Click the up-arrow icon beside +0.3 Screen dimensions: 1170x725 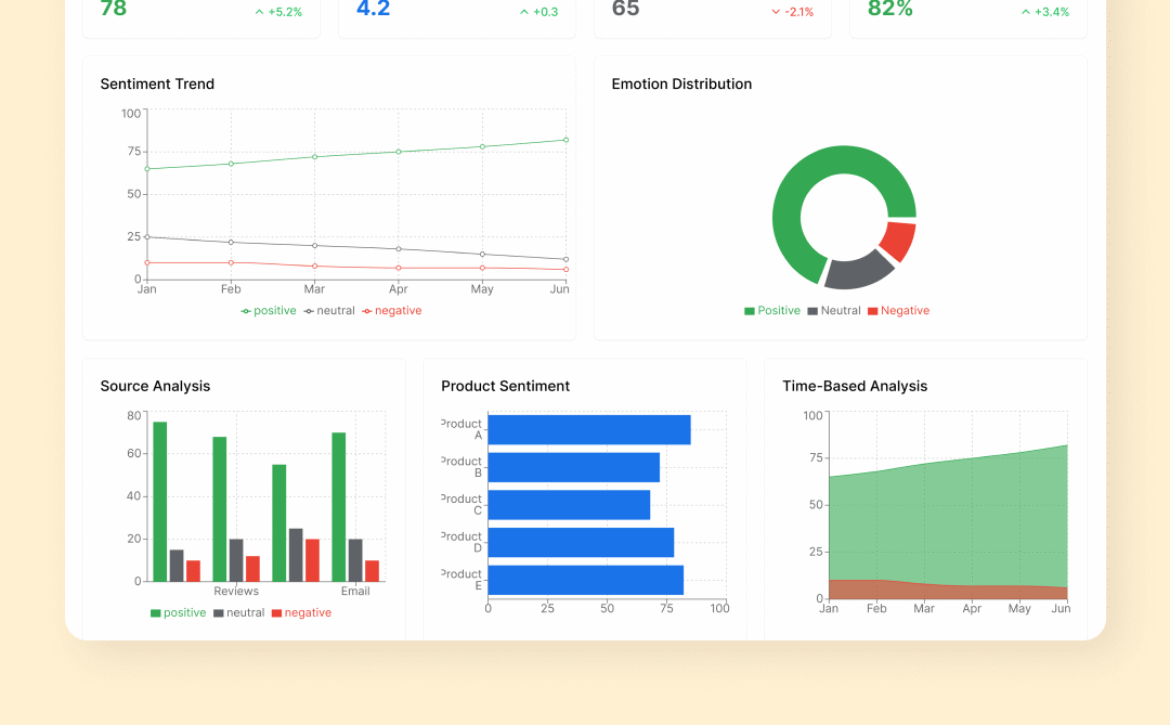(x=524, y=12)
